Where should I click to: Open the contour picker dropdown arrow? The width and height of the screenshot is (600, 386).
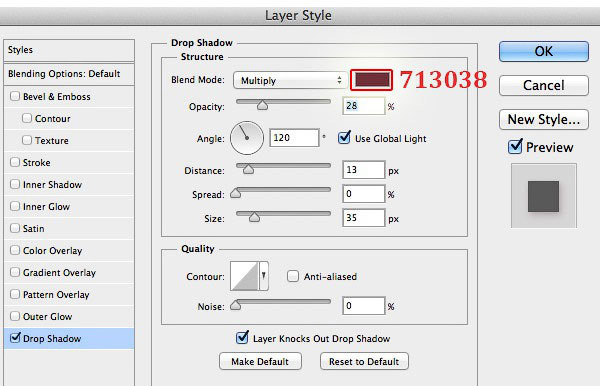coord(264,276)
